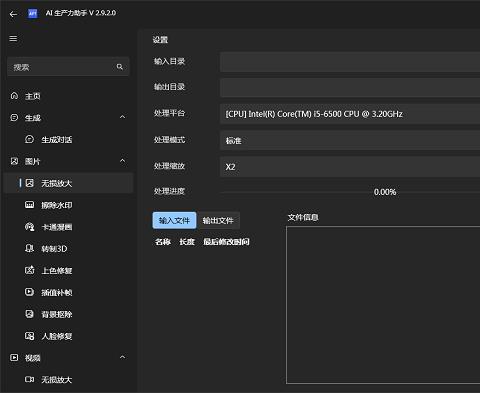The width and height of the screenshot is (480, 393).
Task: Click the 视频 category icon
Action: coord(14,358)
